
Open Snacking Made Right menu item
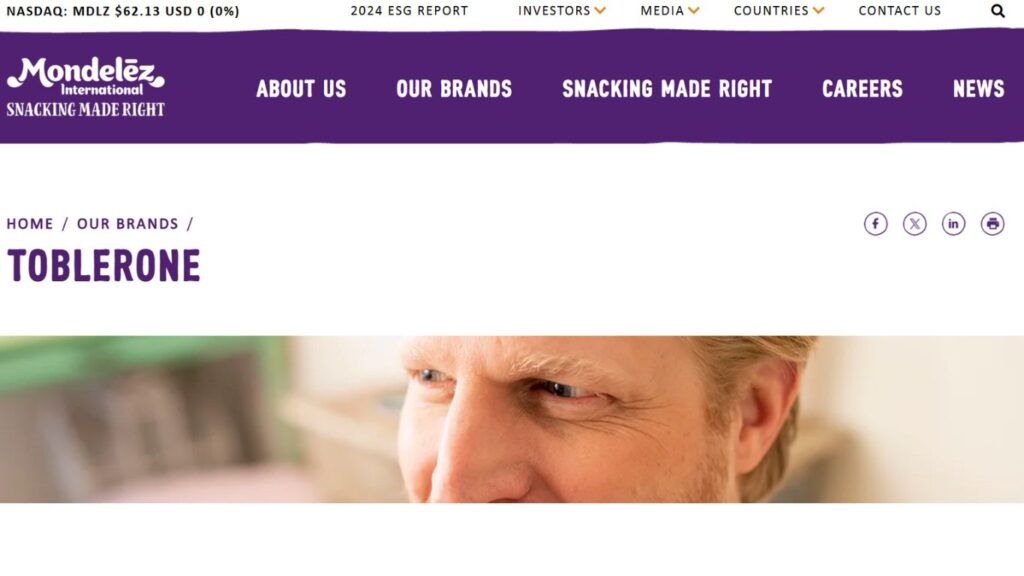point(667,89)
